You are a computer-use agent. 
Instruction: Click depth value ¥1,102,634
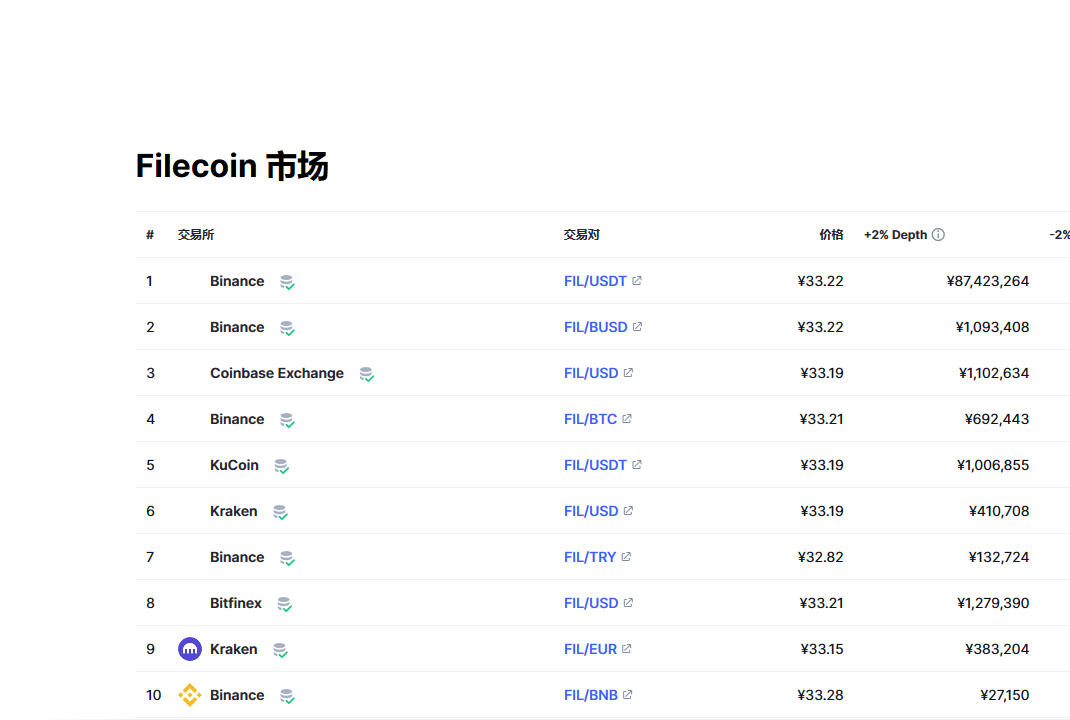[994, 373]
